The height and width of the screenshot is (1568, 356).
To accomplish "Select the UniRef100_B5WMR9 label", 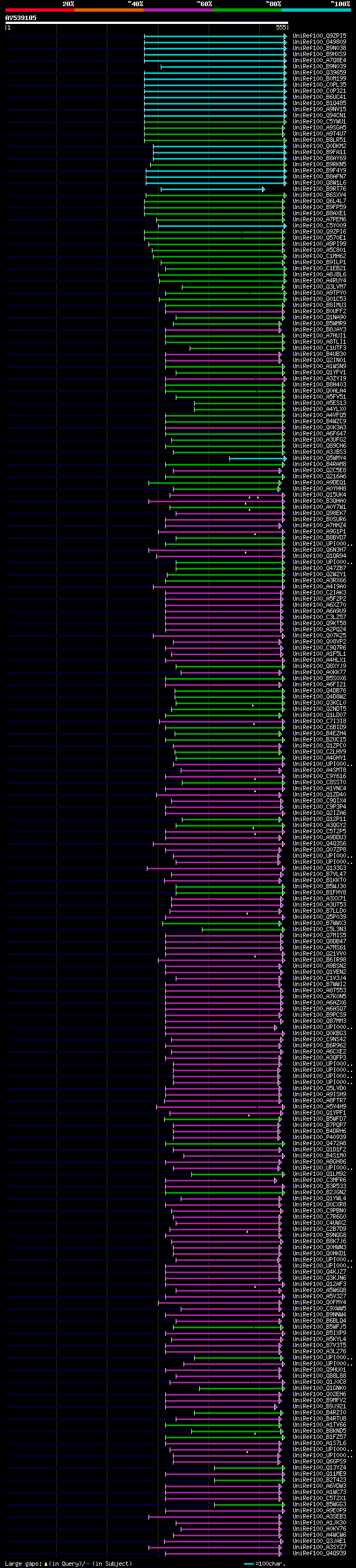I will [x=319, y=323].
